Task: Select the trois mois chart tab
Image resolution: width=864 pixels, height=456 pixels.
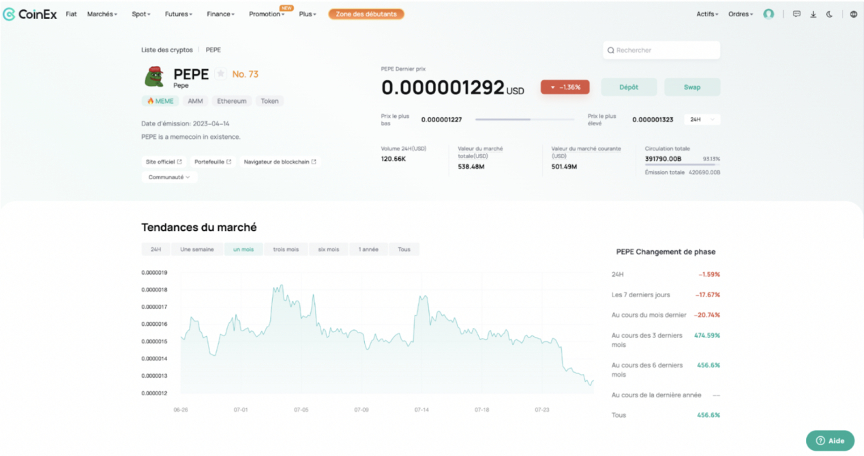Action: point(286,249)
